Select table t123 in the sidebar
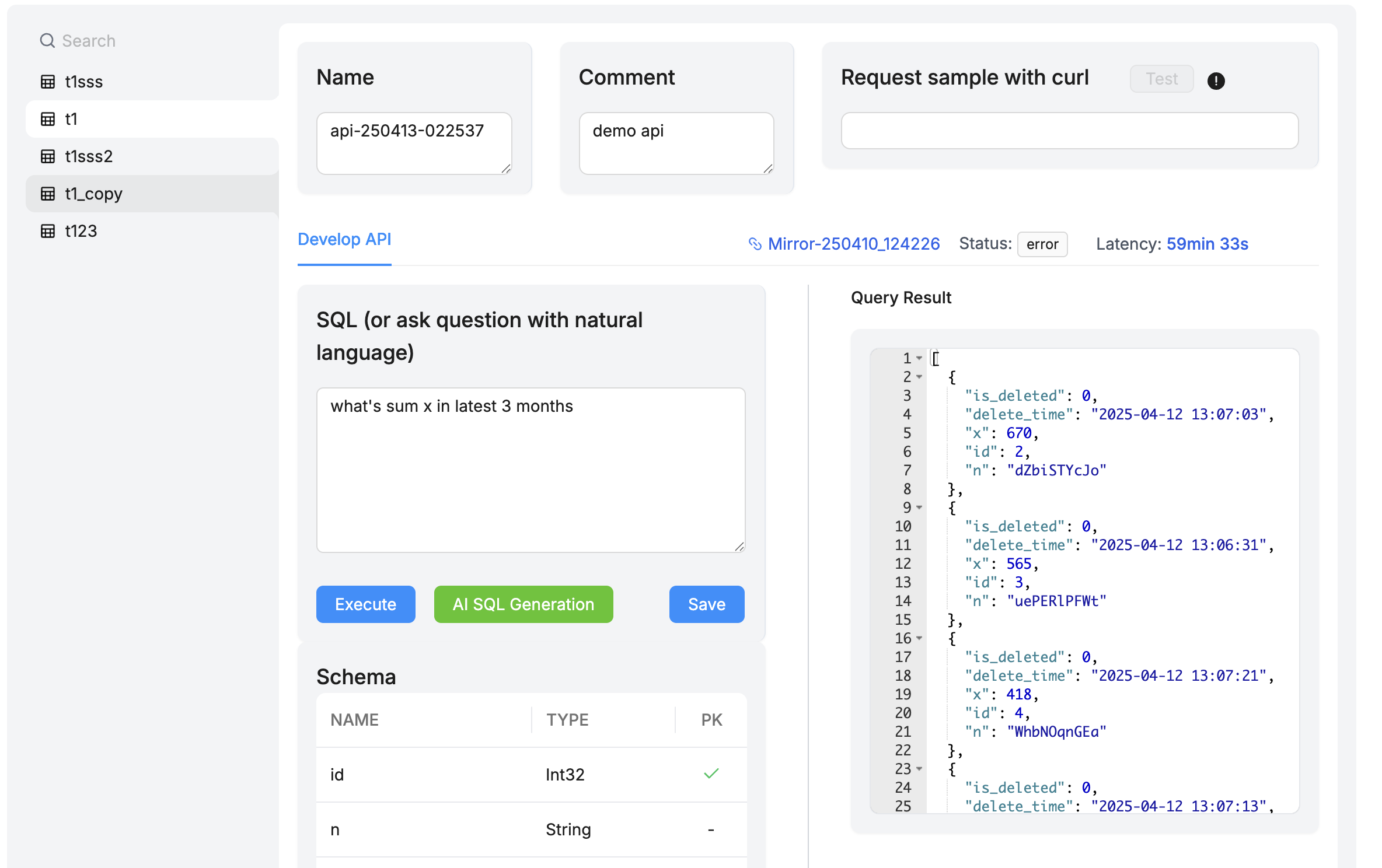Image resolution: width=1382 pixels, height=868 pixels. (152, 231)
